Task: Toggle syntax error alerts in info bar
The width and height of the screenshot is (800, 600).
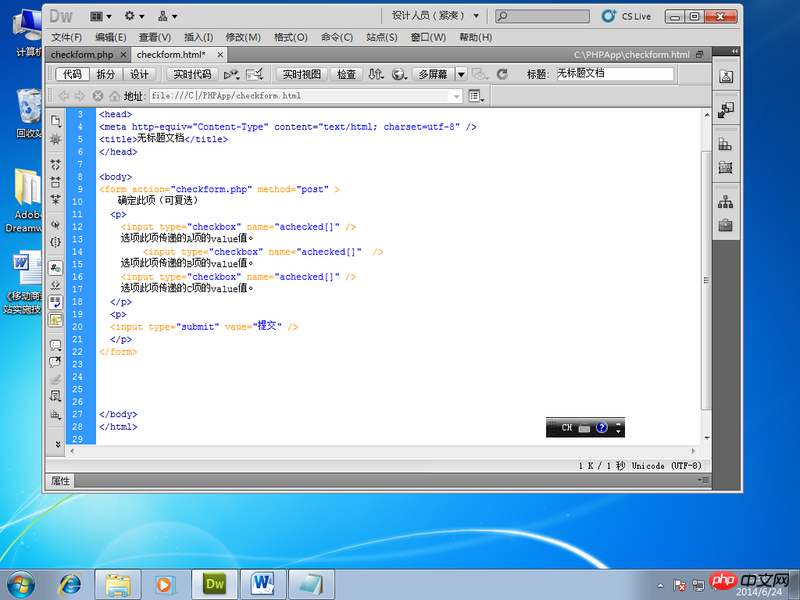Action: 56,320
